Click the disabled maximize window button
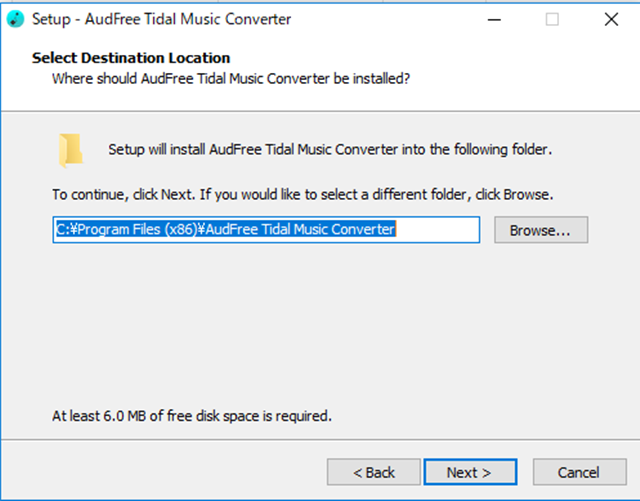Screen dimensions: 640x501 (552, 18)
